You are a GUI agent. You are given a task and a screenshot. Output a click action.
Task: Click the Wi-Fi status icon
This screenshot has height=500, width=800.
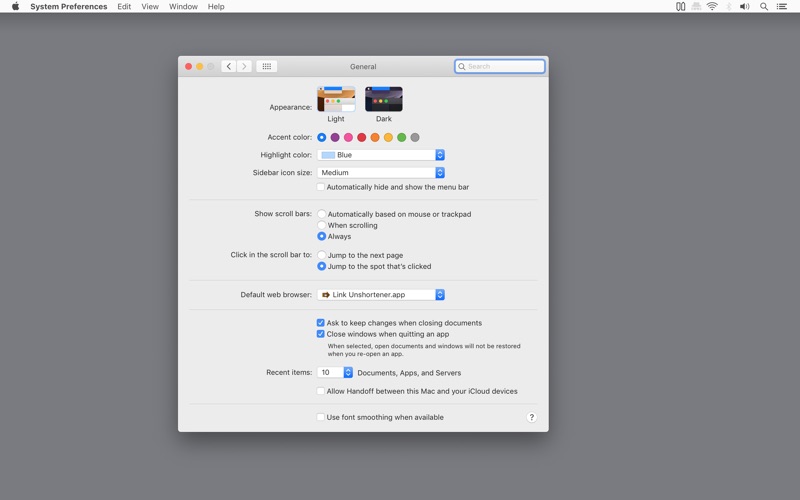point(712,7)
